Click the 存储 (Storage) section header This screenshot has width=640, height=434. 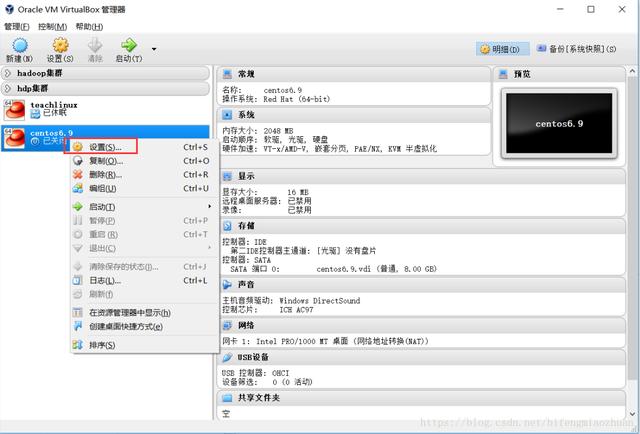(x=421, y=226)
